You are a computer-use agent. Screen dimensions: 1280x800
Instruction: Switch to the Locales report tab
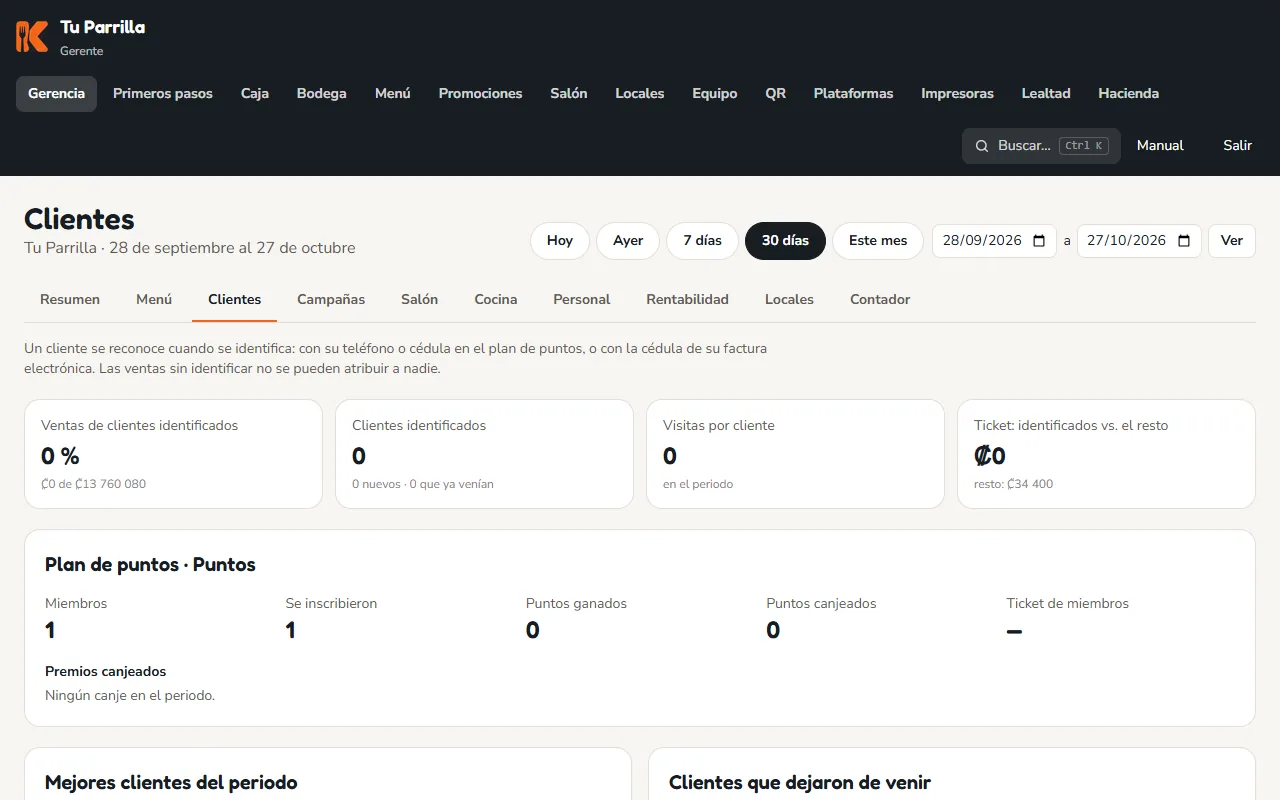click(789, 300)
